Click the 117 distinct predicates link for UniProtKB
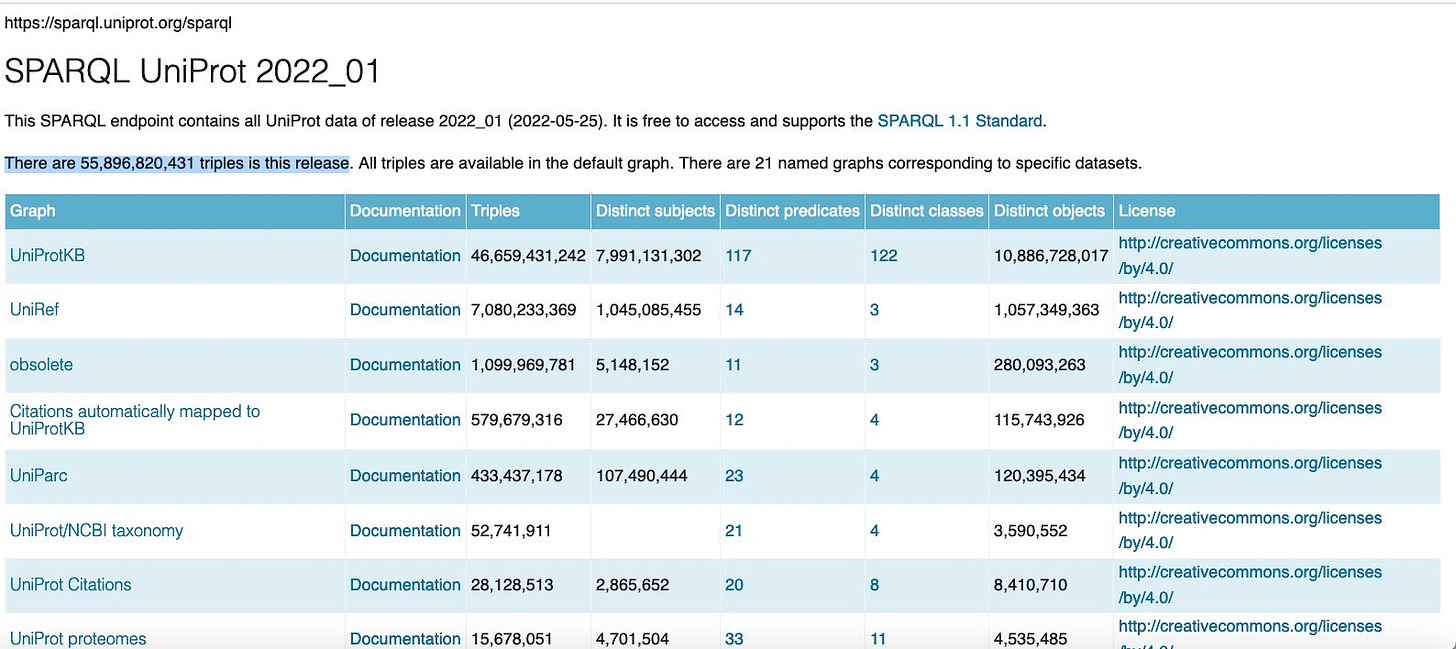 coord(737,255)
